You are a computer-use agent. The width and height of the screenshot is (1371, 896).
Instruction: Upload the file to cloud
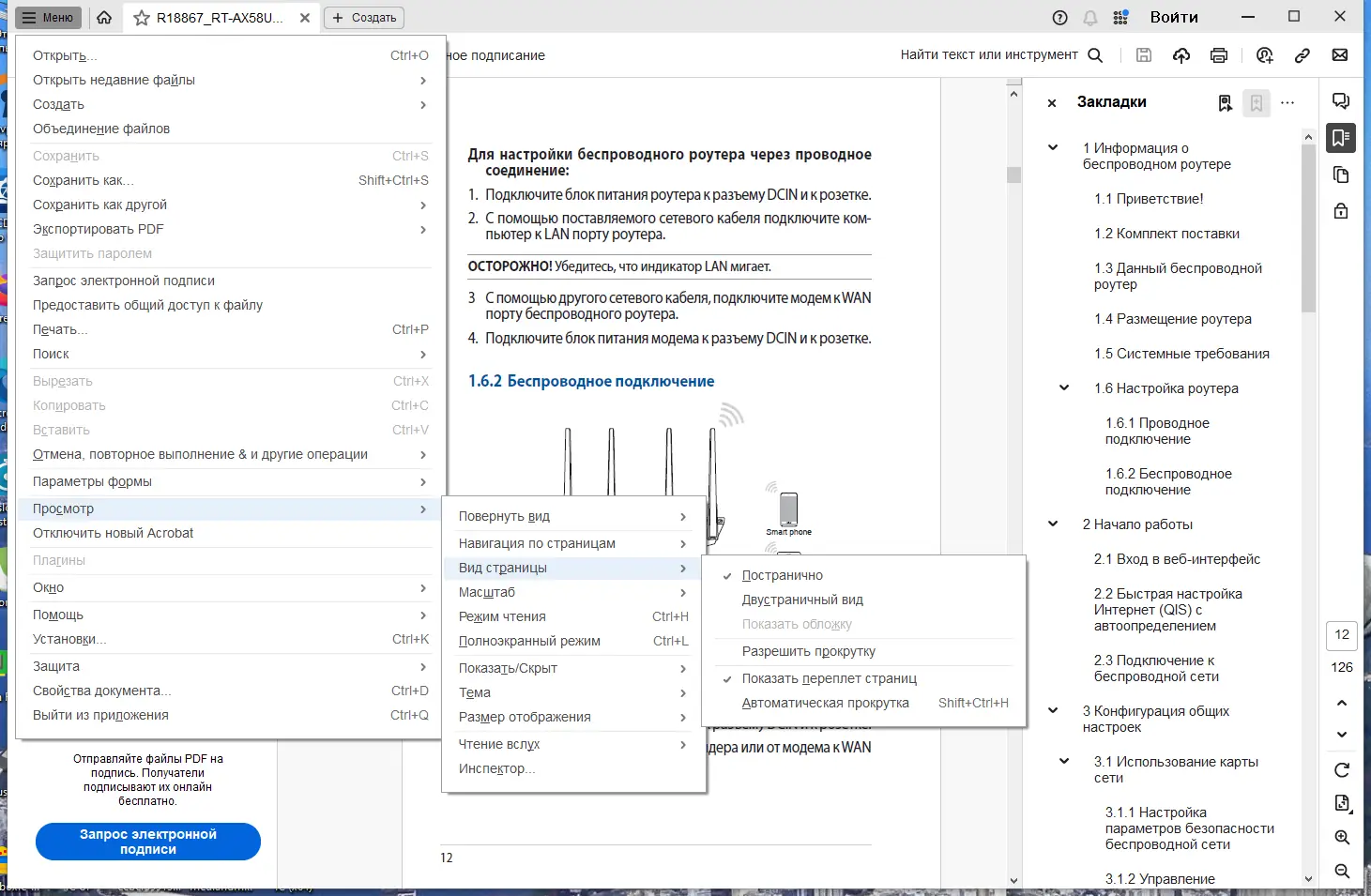1181,55
